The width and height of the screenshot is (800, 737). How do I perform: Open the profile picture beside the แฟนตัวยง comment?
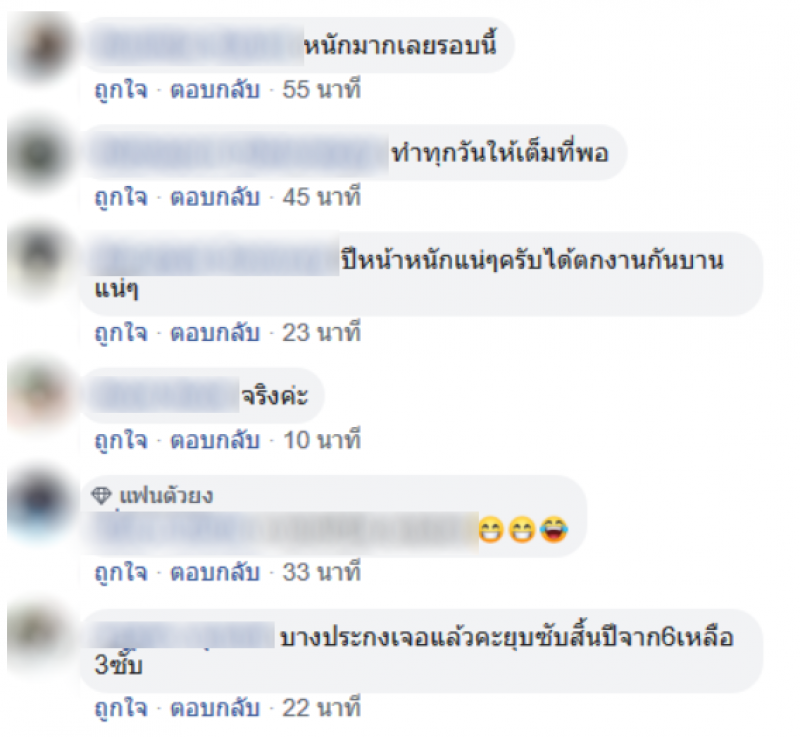point(41,503)
